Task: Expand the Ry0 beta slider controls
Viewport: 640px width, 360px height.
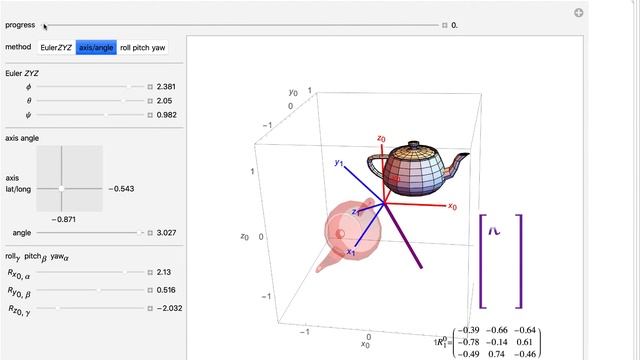Action: coord(150,290)
